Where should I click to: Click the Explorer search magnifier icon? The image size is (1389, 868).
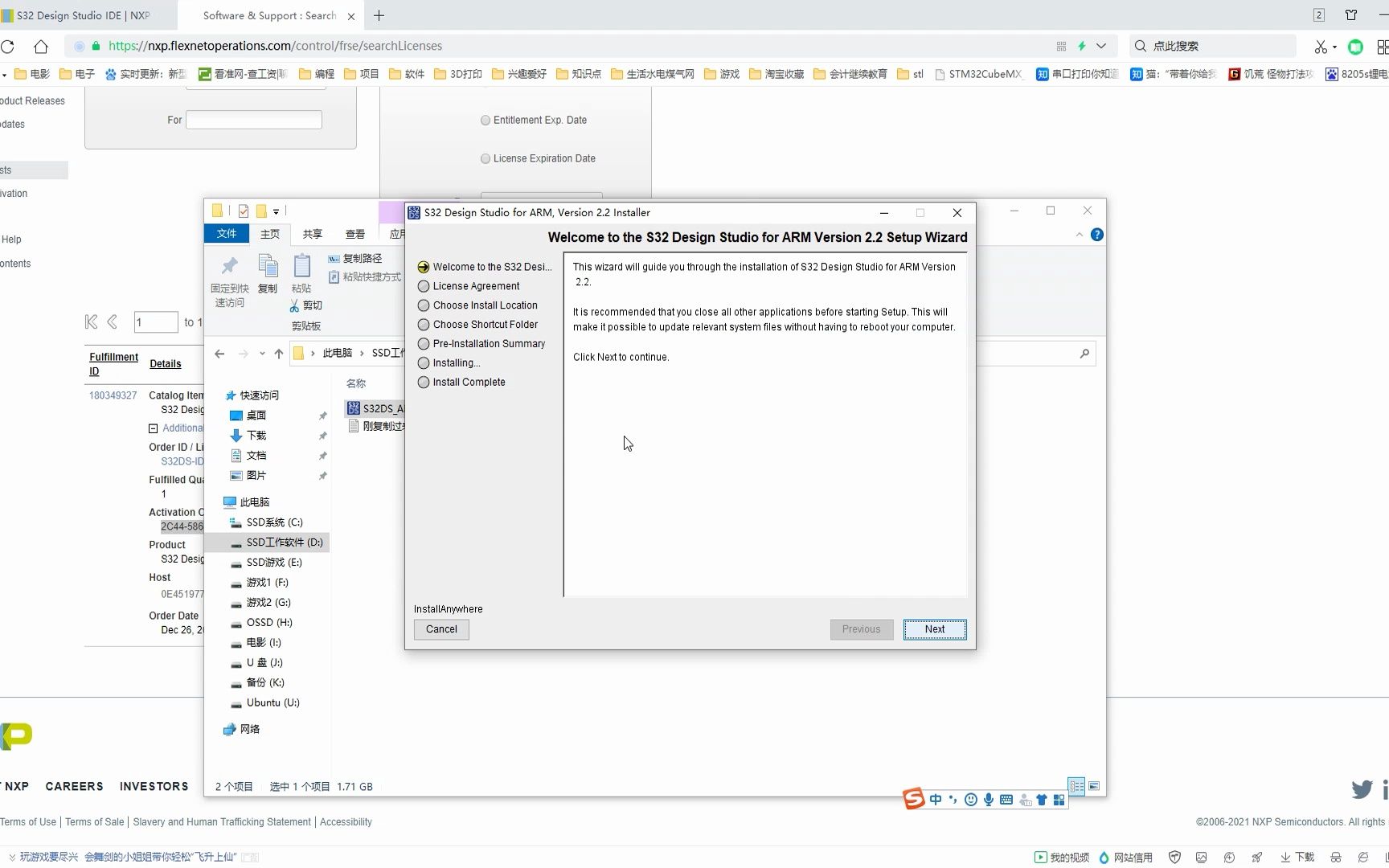pos(1084,354)
